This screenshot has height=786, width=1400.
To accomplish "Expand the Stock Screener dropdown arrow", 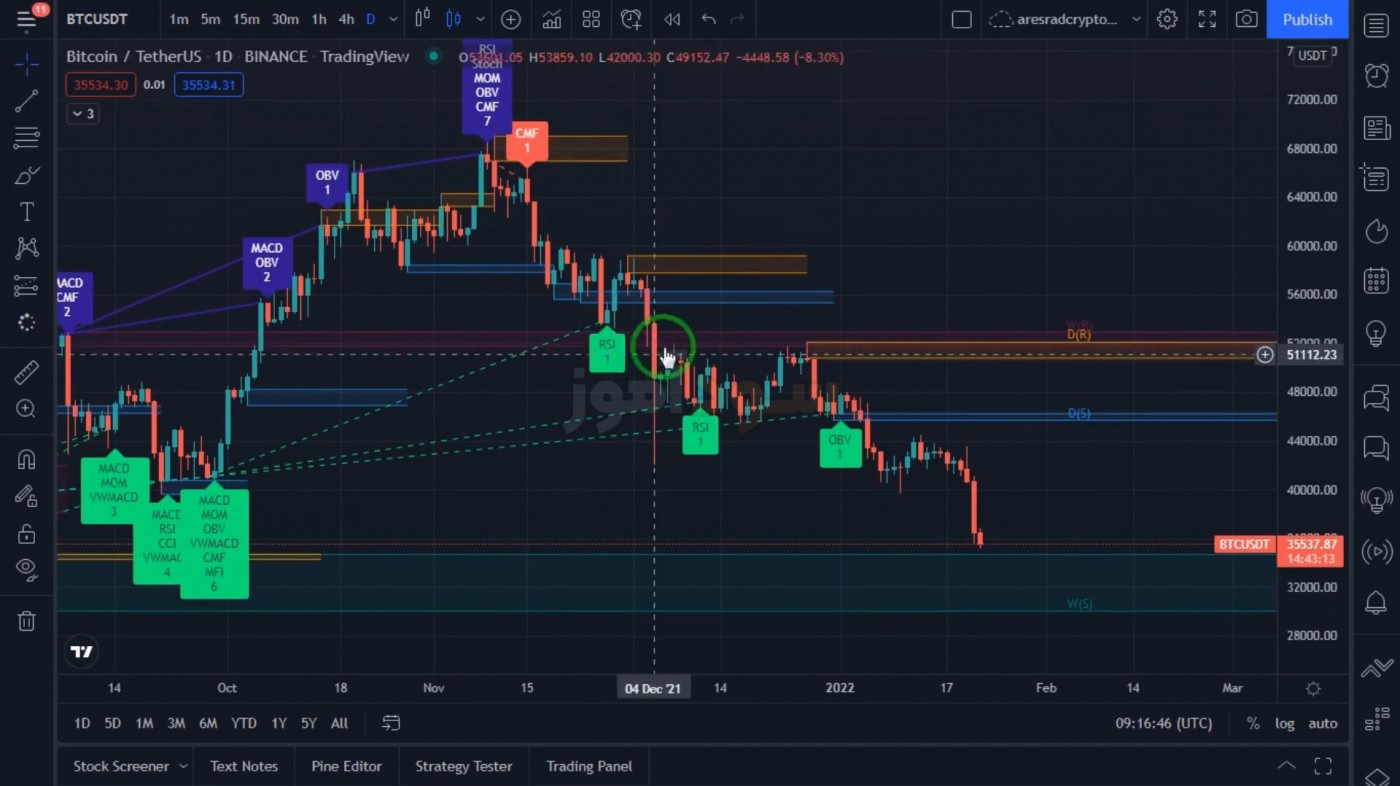I will (183, 766).
